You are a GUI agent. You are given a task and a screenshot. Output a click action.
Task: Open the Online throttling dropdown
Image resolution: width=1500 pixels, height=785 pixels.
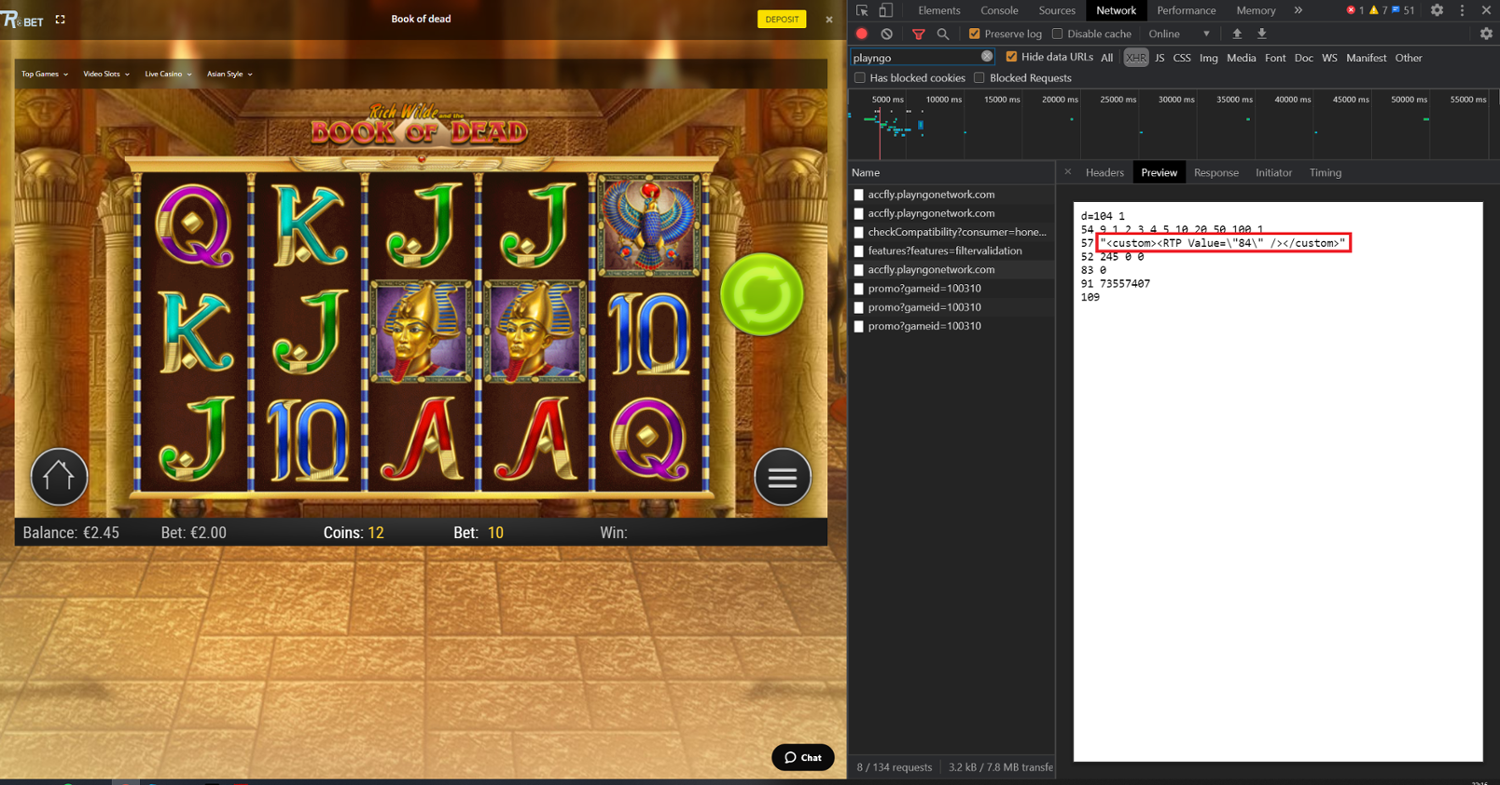click(1179, 34)
